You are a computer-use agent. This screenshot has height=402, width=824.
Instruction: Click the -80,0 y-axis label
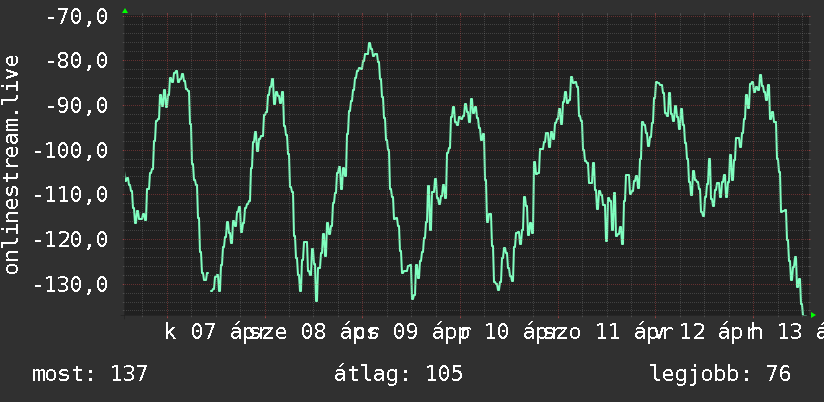point(77,61)
